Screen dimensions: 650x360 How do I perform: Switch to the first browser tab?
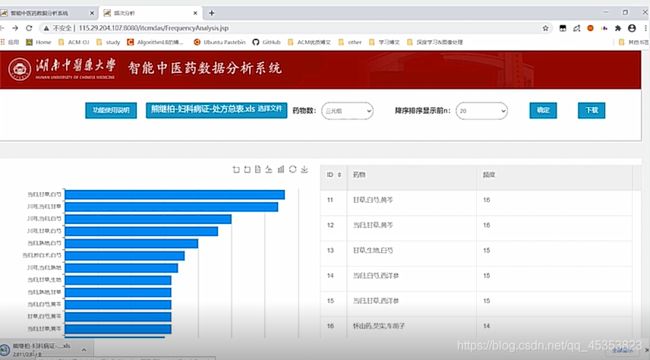48,13
